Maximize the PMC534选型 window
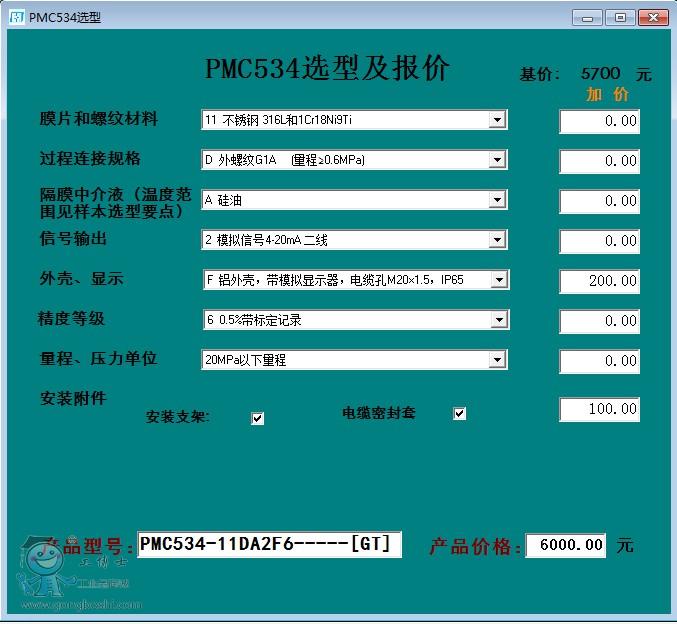The width and height of the screenshot is (677, 624). [620, 17]
